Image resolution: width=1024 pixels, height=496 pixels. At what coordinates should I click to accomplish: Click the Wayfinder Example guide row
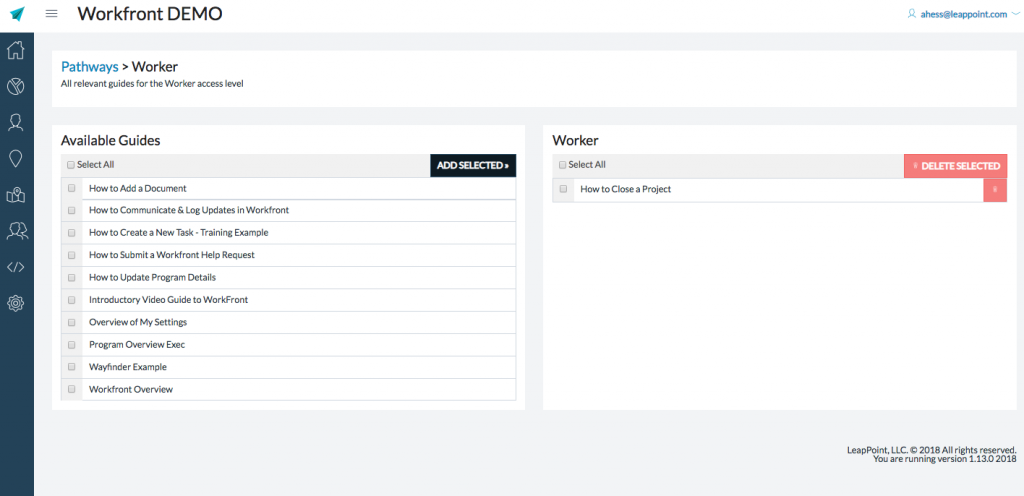(128, 367)
